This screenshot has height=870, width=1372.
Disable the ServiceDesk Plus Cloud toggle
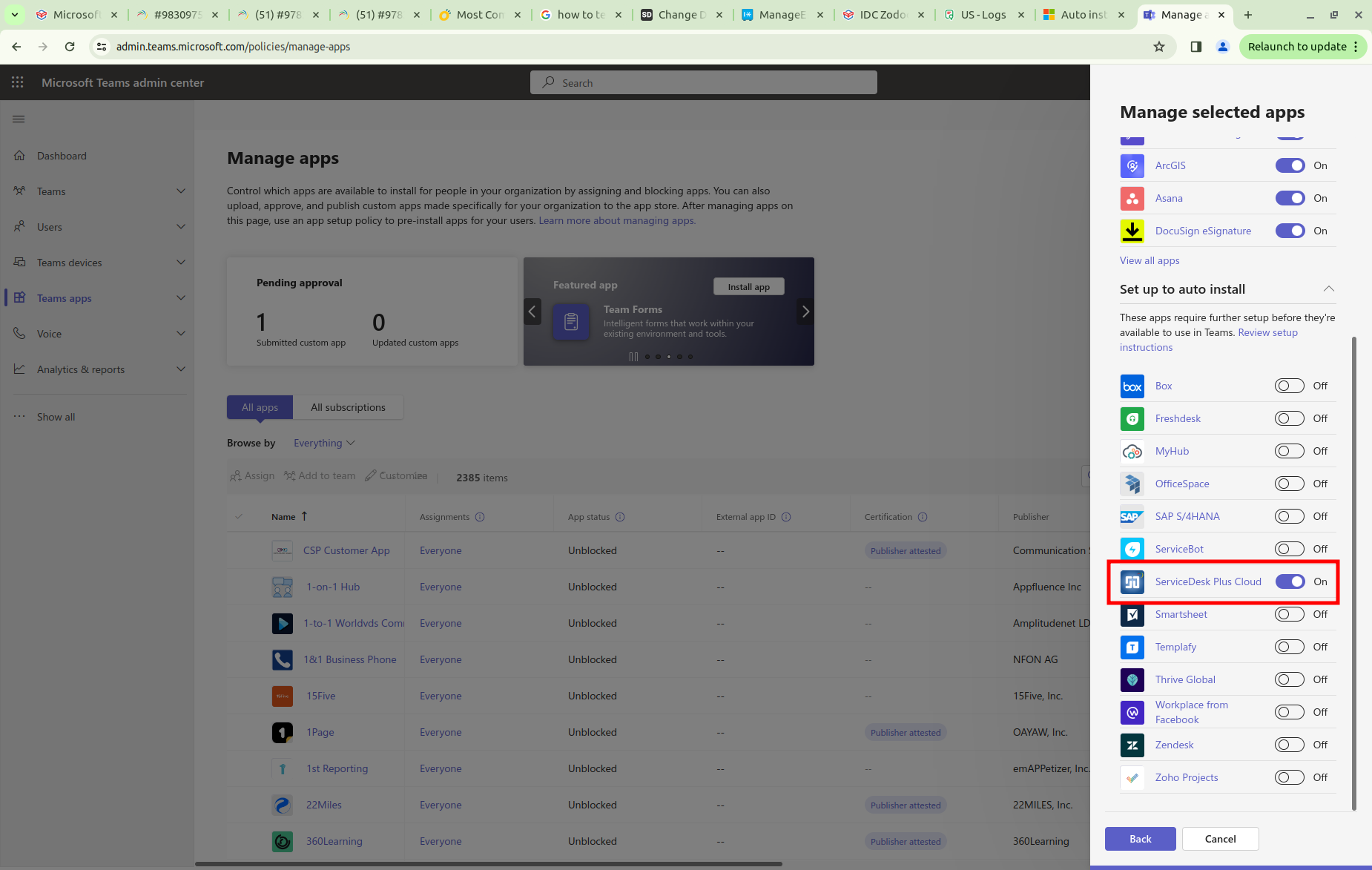coord(1290,581)
